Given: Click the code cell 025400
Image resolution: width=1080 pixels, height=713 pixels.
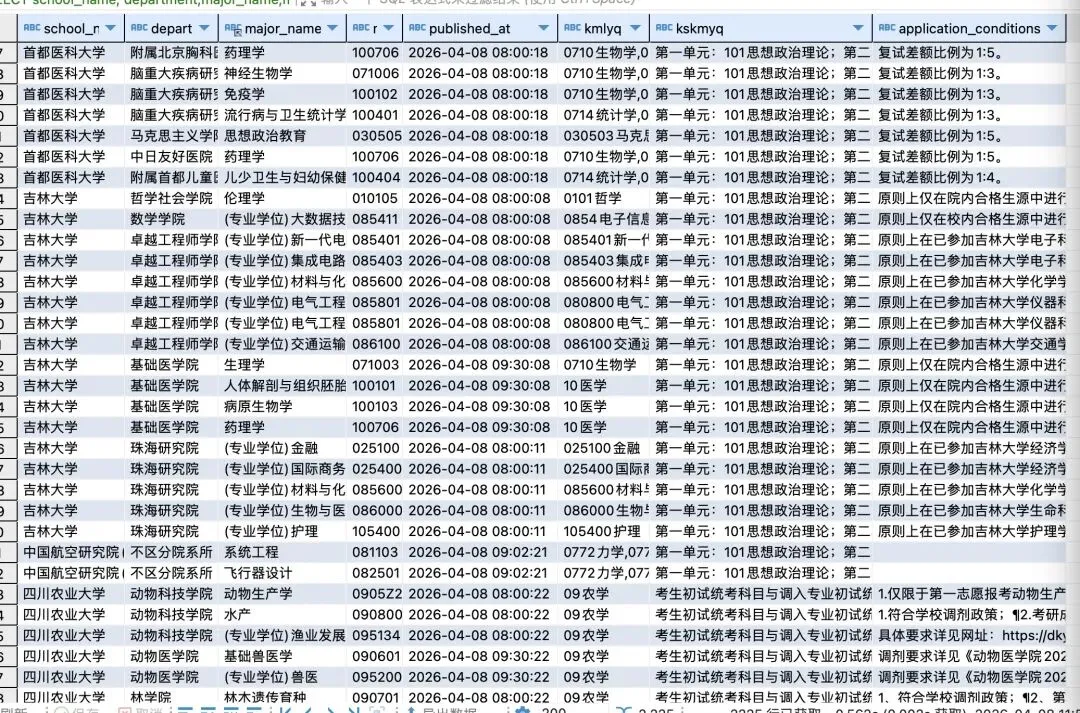Looking at the screenshot, I should coord(375,468).
